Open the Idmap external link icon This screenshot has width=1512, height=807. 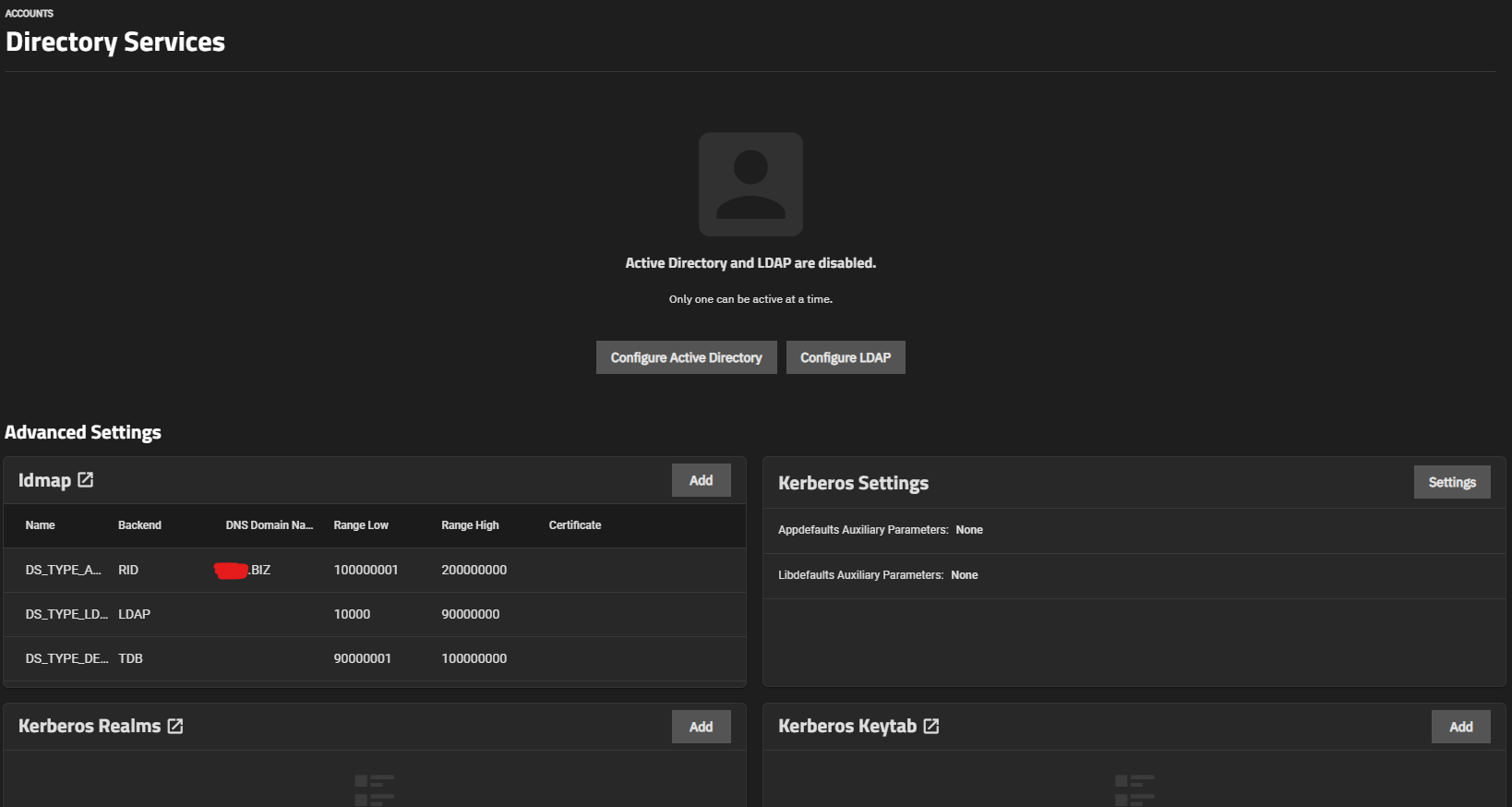(86, 480)
